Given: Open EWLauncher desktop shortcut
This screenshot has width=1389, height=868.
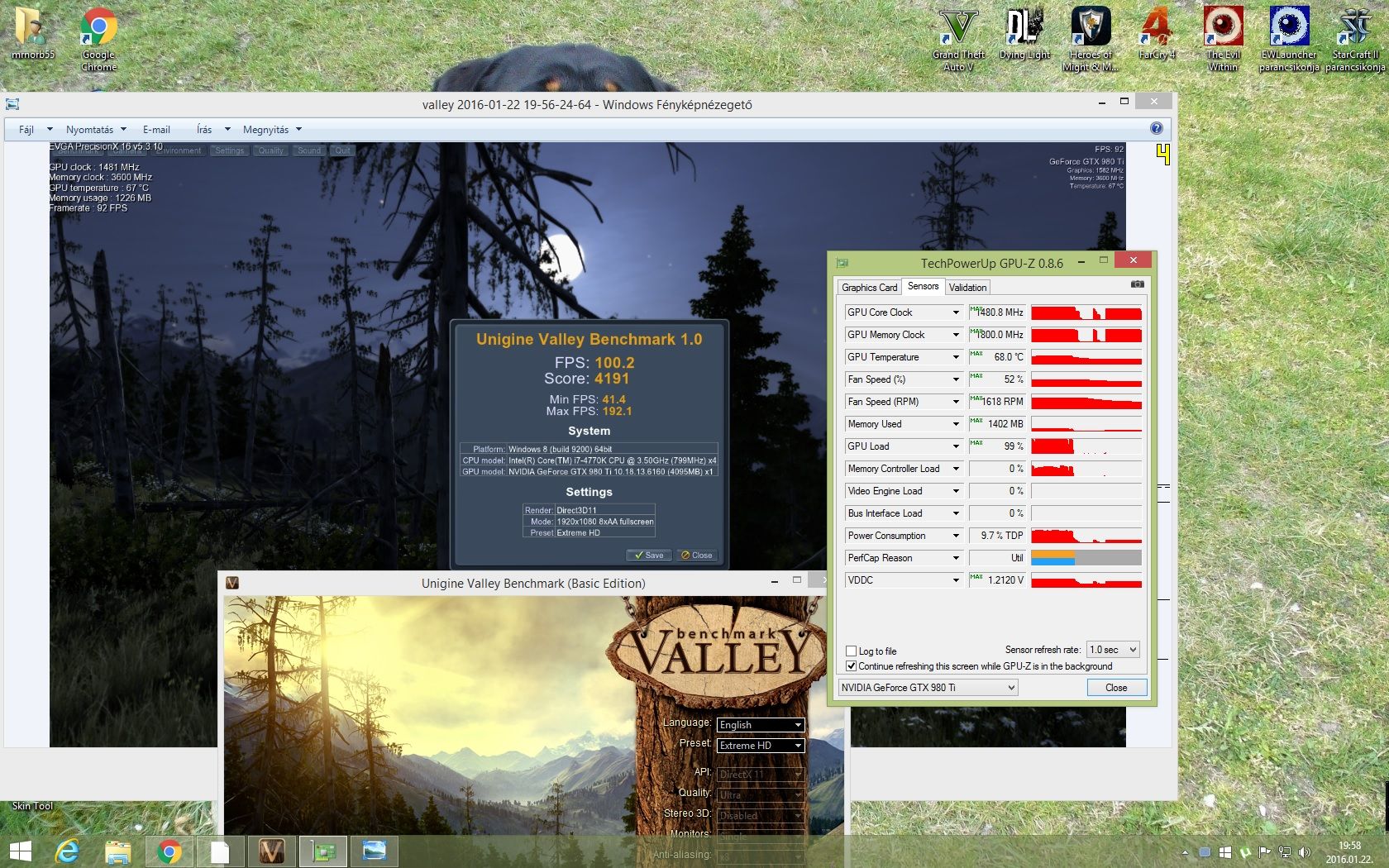Looking at the screenshot, I should click(1289, 39).
